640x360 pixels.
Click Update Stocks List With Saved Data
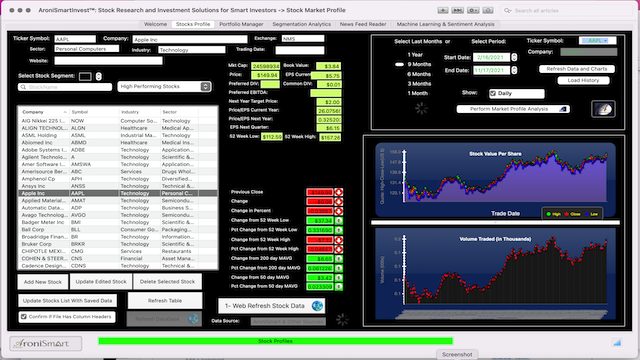pyautogui.click(x=67, y=300)
